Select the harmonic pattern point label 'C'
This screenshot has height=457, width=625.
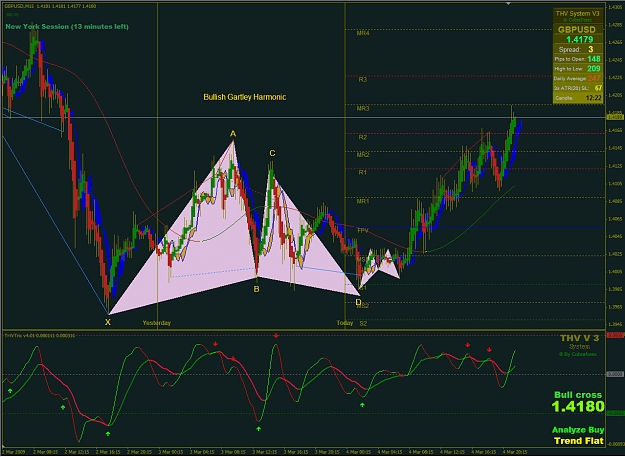coord(272,153)
